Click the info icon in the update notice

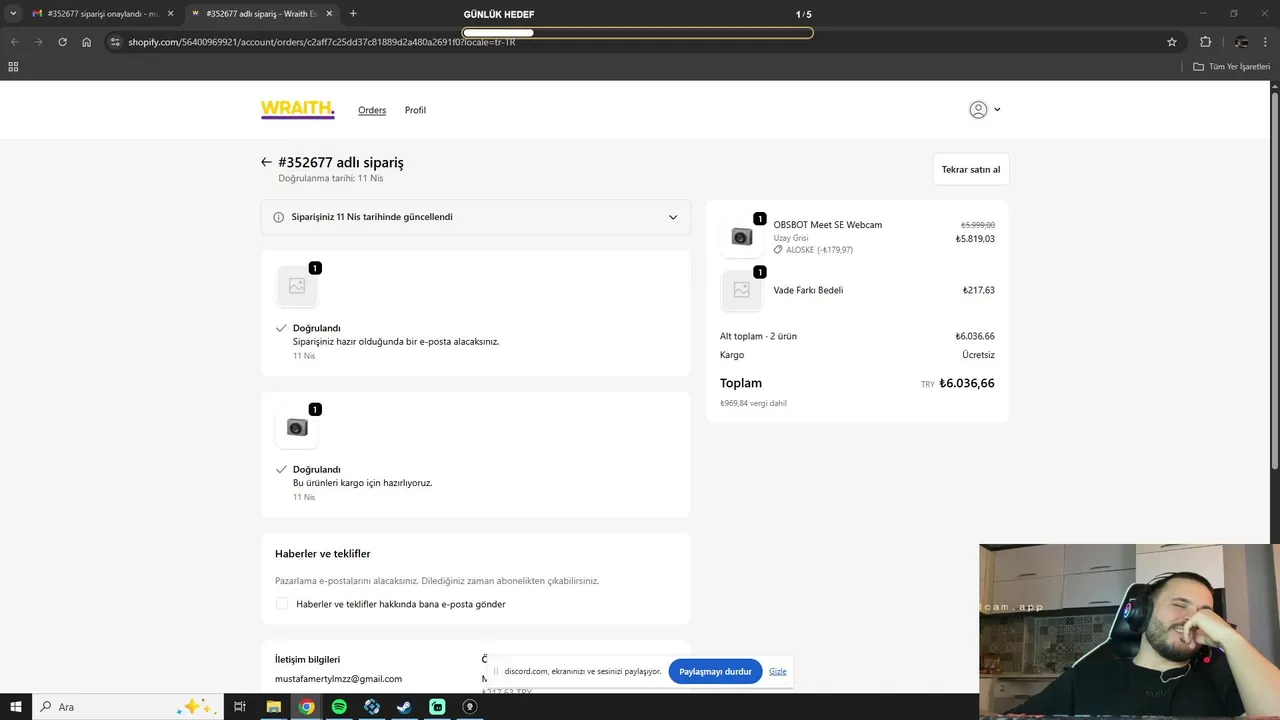[x=279, y=217]
